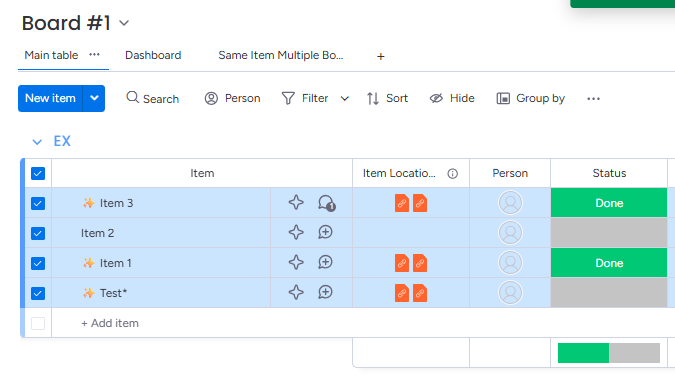Open Filter dropdown chevron

tap(344, 99)
